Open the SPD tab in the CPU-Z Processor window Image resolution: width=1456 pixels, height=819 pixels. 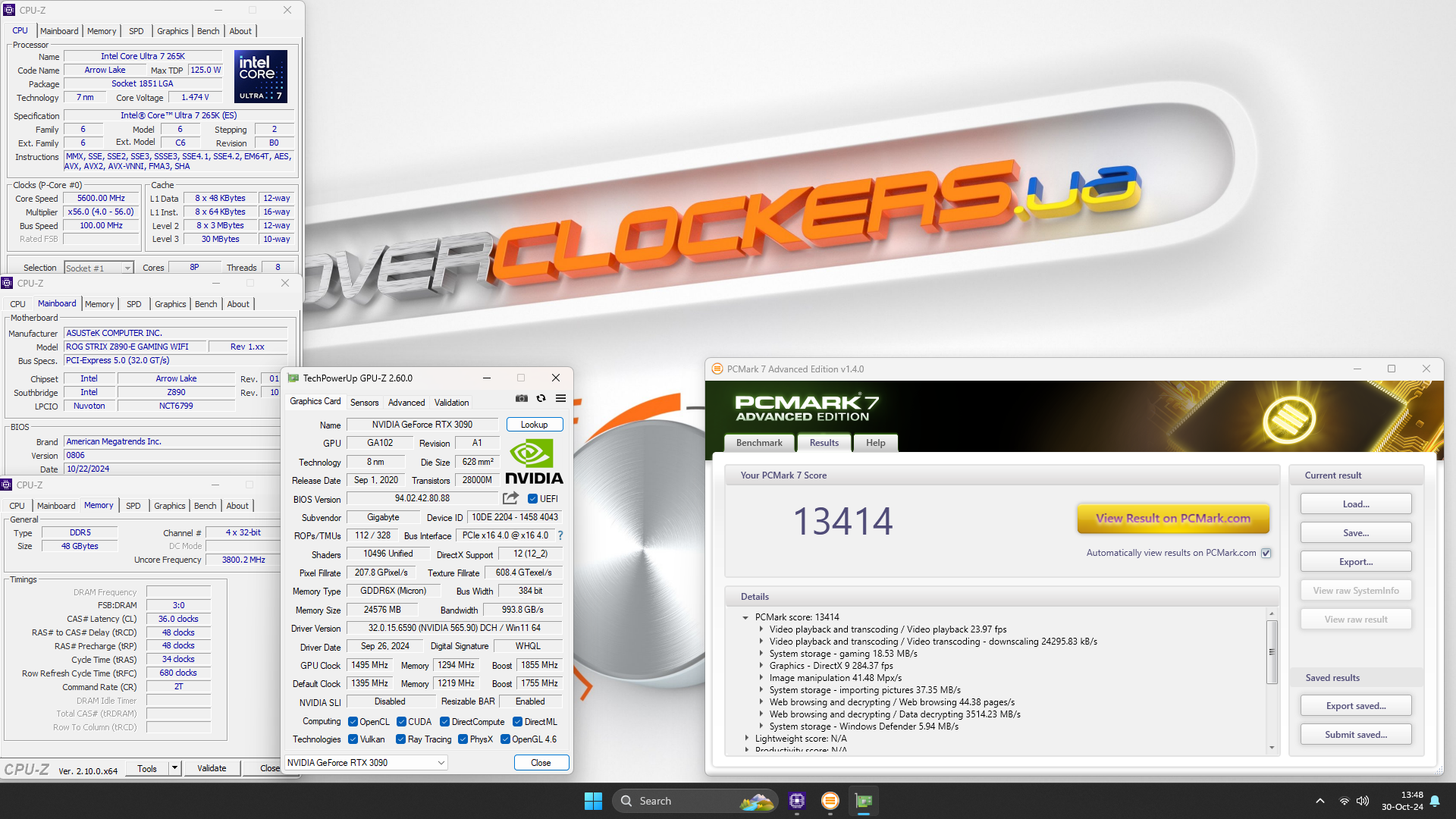pyautogui.click(x=136, y=31)
